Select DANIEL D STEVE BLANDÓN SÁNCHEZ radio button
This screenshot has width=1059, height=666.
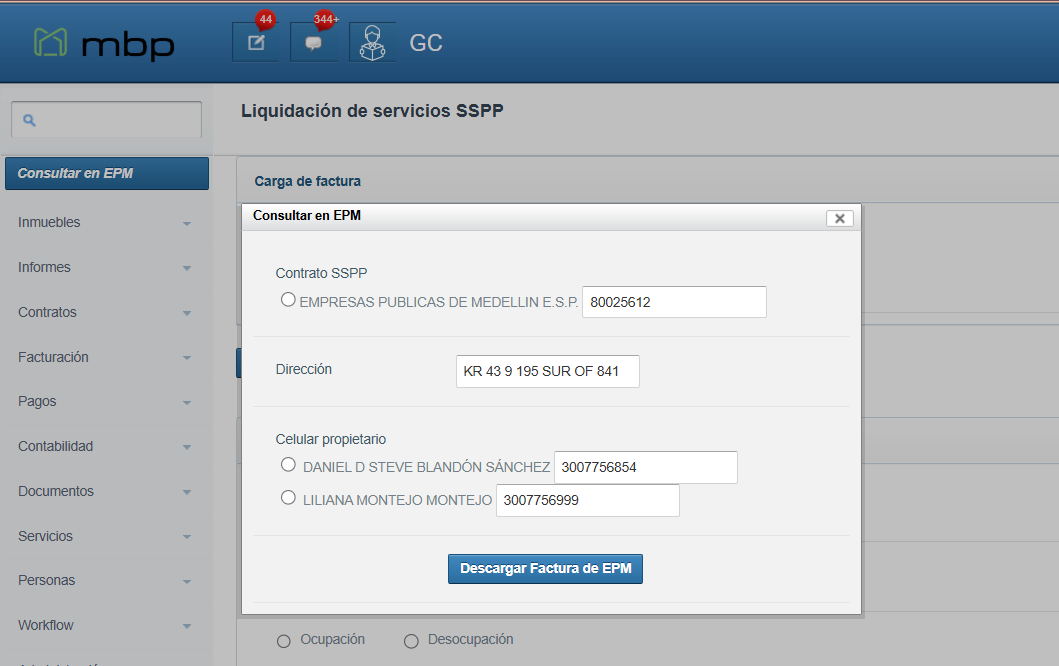tap(288, 464)
